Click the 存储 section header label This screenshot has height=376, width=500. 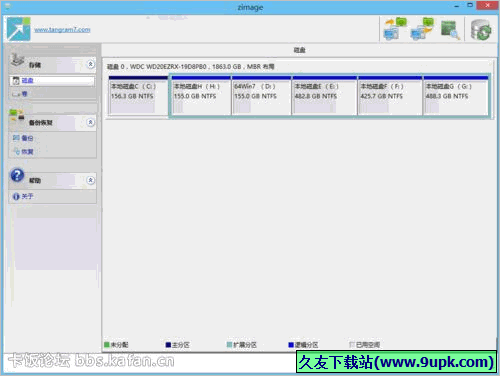pos(35,65)
